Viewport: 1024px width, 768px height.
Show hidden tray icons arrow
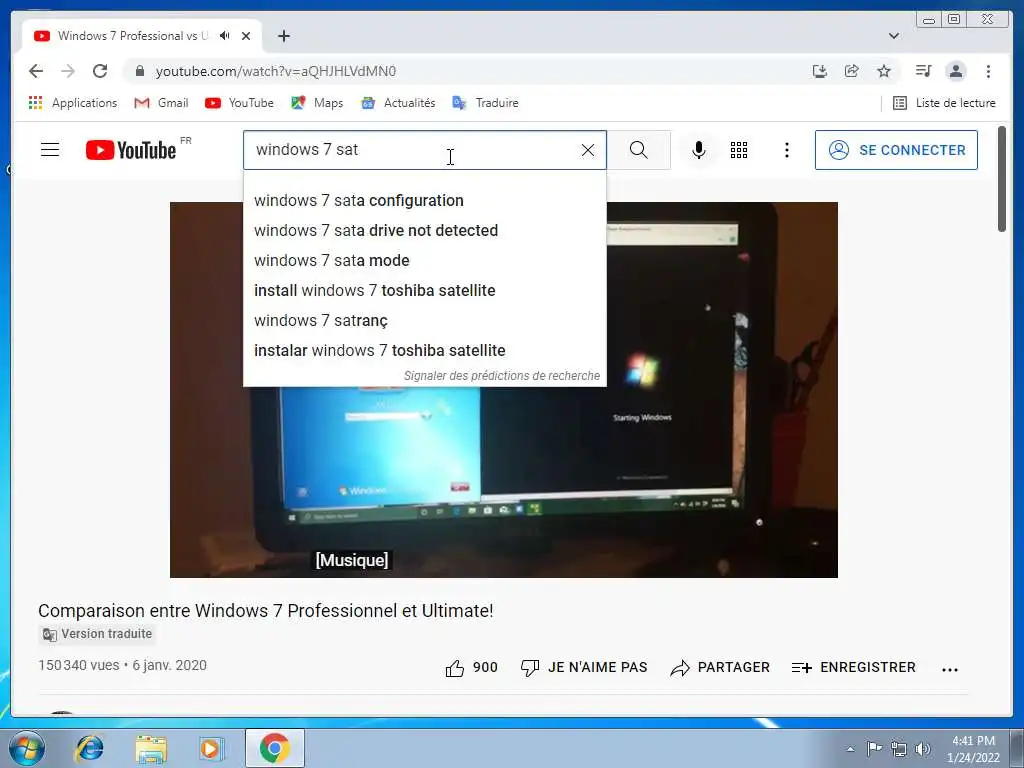pyautogui.click(x=850, y=749)
